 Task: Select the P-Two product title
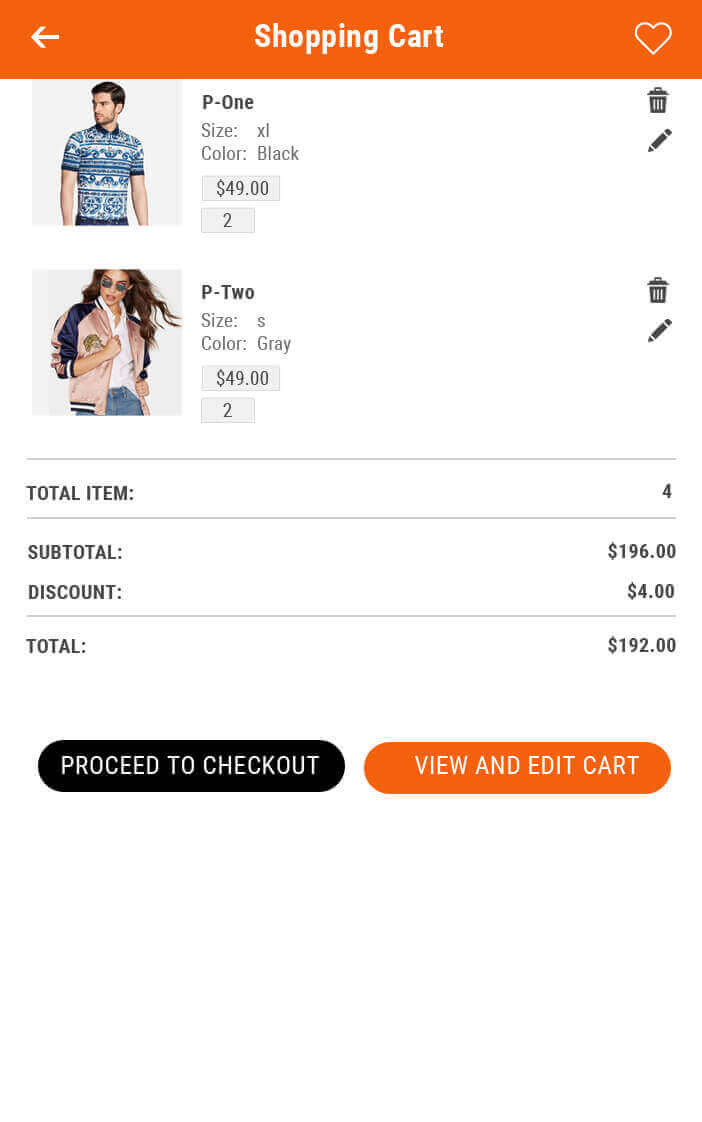pyautogui.click(x=228, y=292)
